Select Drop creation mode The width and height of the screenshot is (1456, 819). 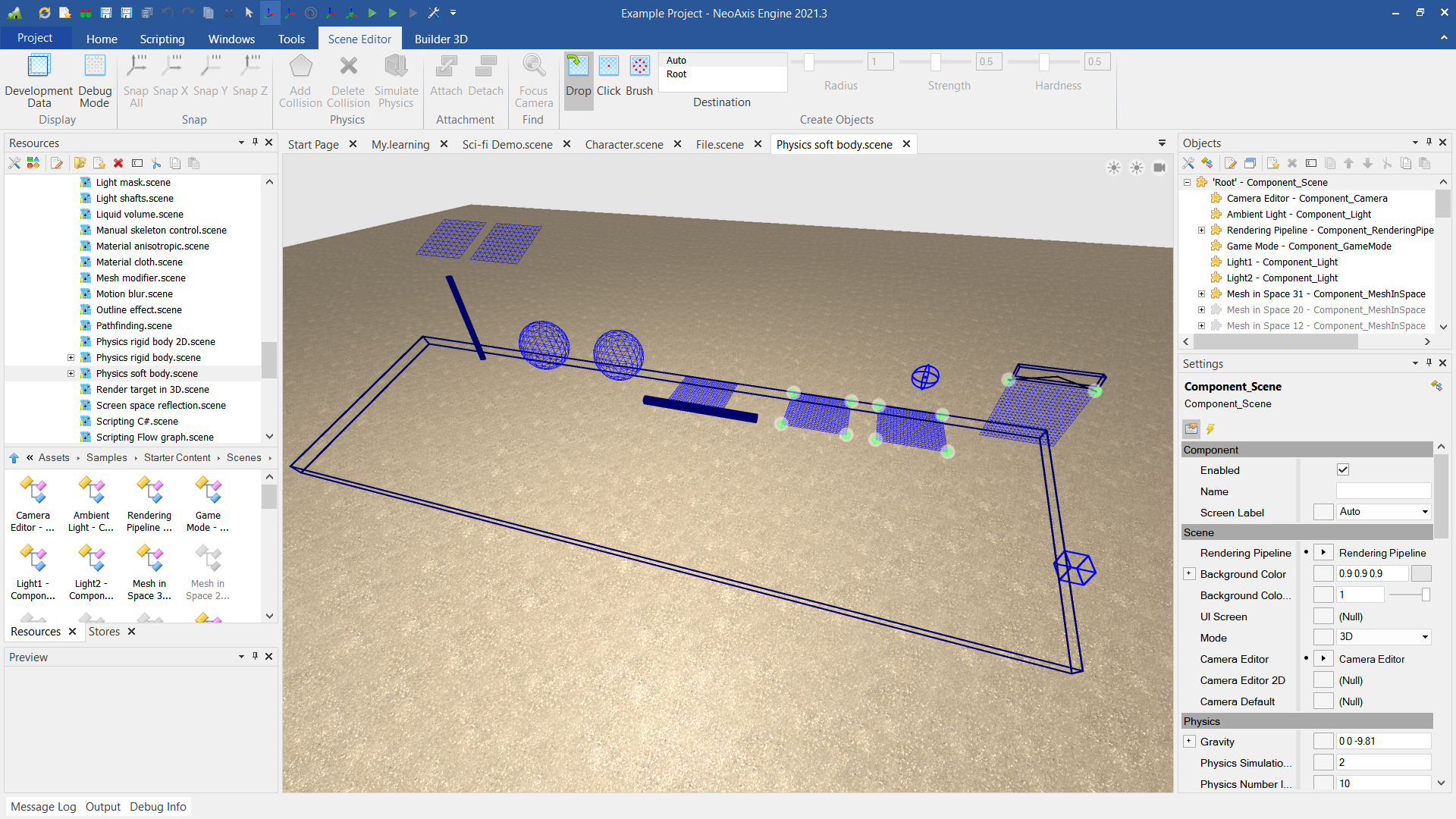578,66
